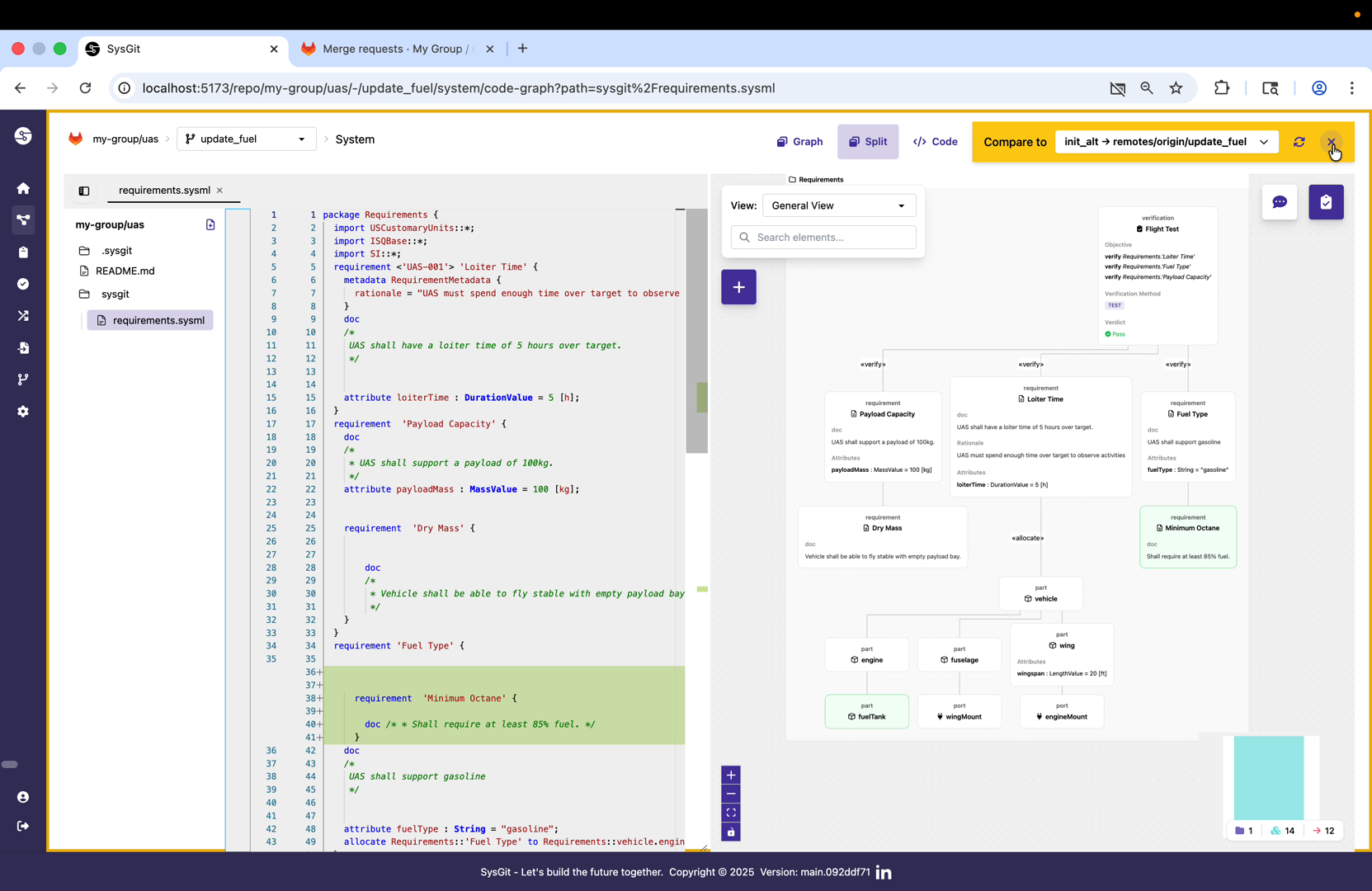Image resolution: width=1372 pixels, height=891 pixels.
Task: Switch the sidebar pill theme toggle
Action: click(11, 765)
